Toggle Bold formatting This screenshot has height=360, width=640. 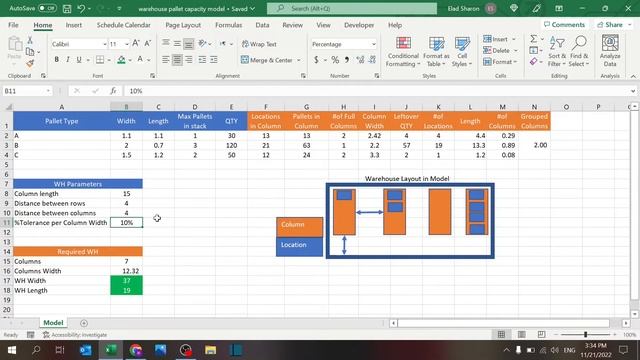56,60
